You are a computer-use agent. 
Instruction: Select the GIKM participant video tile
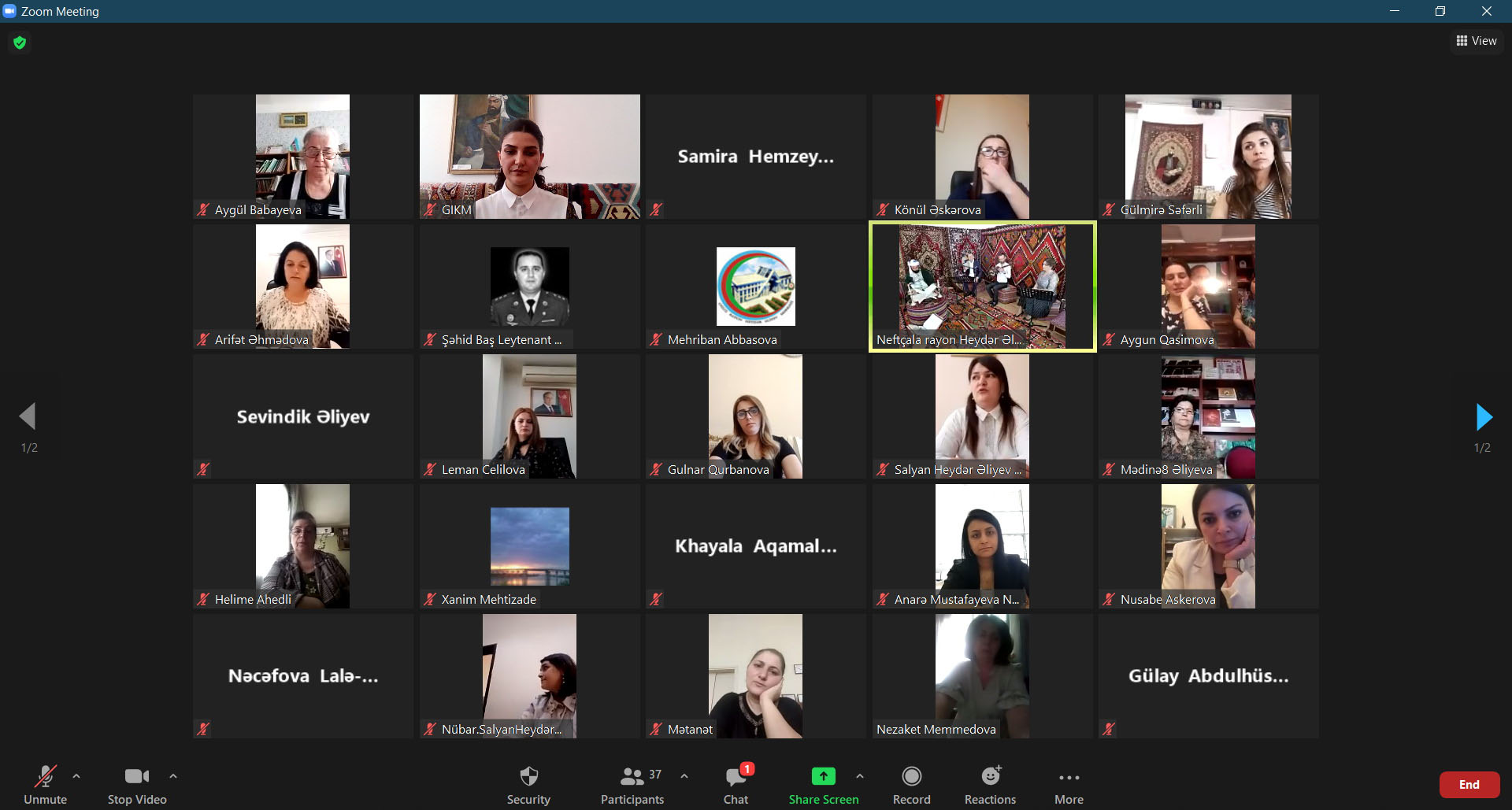[529, 157]
